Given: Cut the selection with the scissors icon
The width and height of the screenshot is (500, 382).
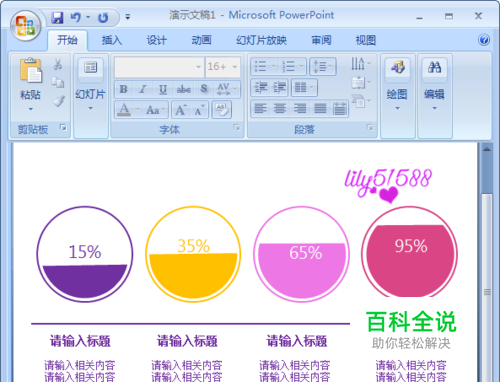Looking at the screenshot, I should 58,64.
